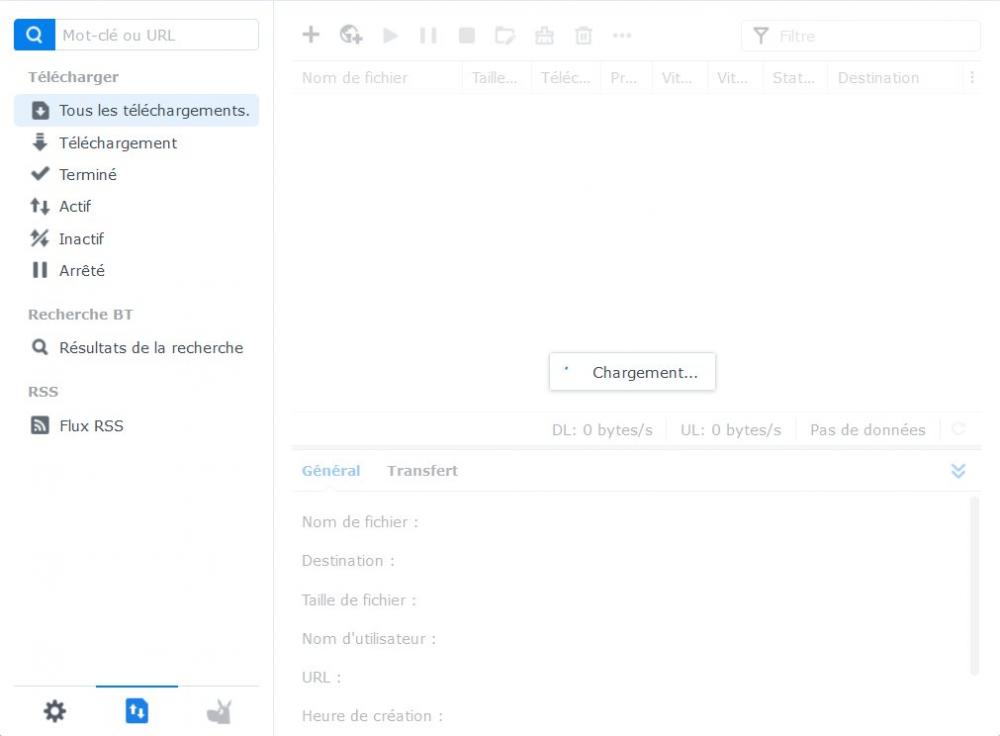Image resolution: width=1000 pixels, height=736 pixels.
Task: Collapse the details panel with double chevron
Action: point(958,471)
